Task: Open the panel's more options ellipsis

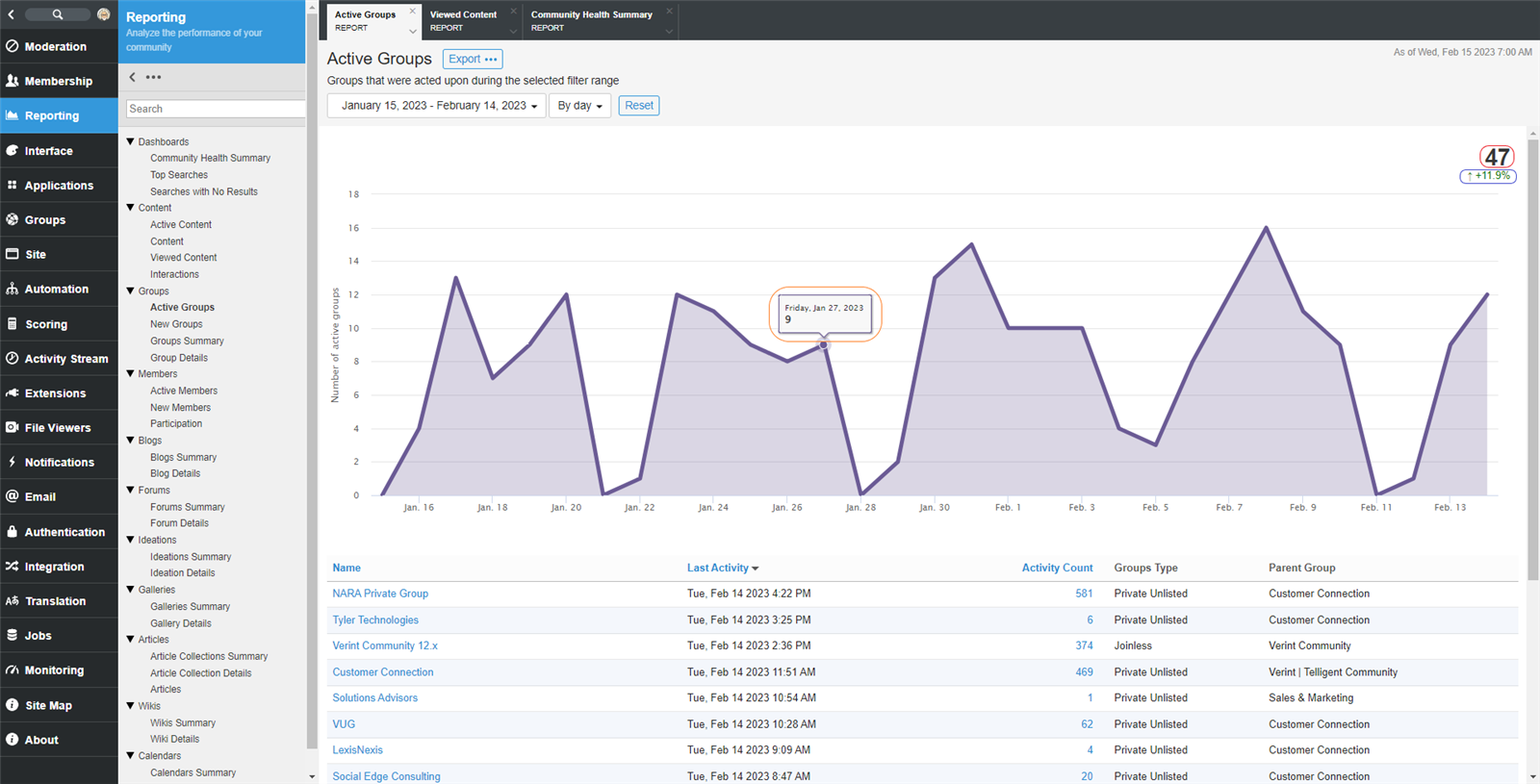Action: pos(154,77)
